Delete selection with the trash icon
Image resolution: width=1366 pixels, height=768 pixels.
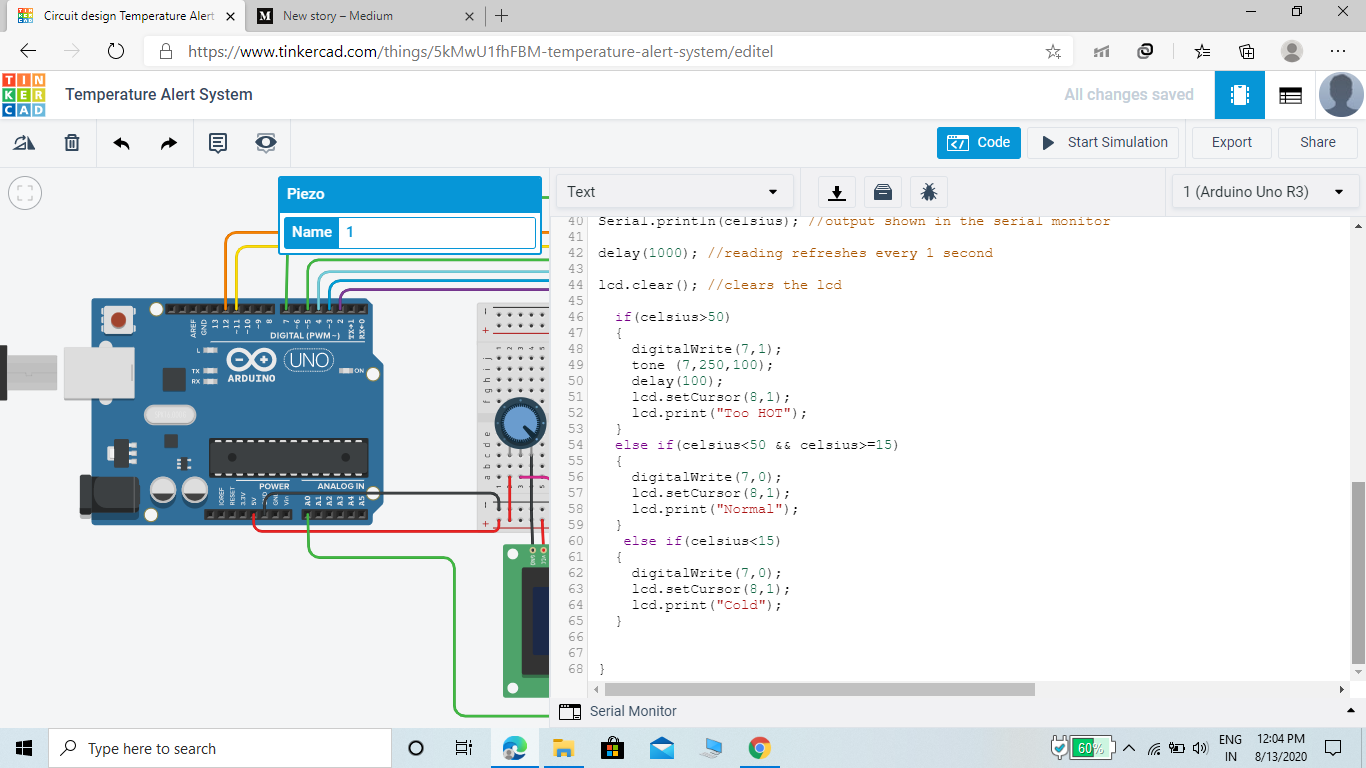[x=72, y=143]
